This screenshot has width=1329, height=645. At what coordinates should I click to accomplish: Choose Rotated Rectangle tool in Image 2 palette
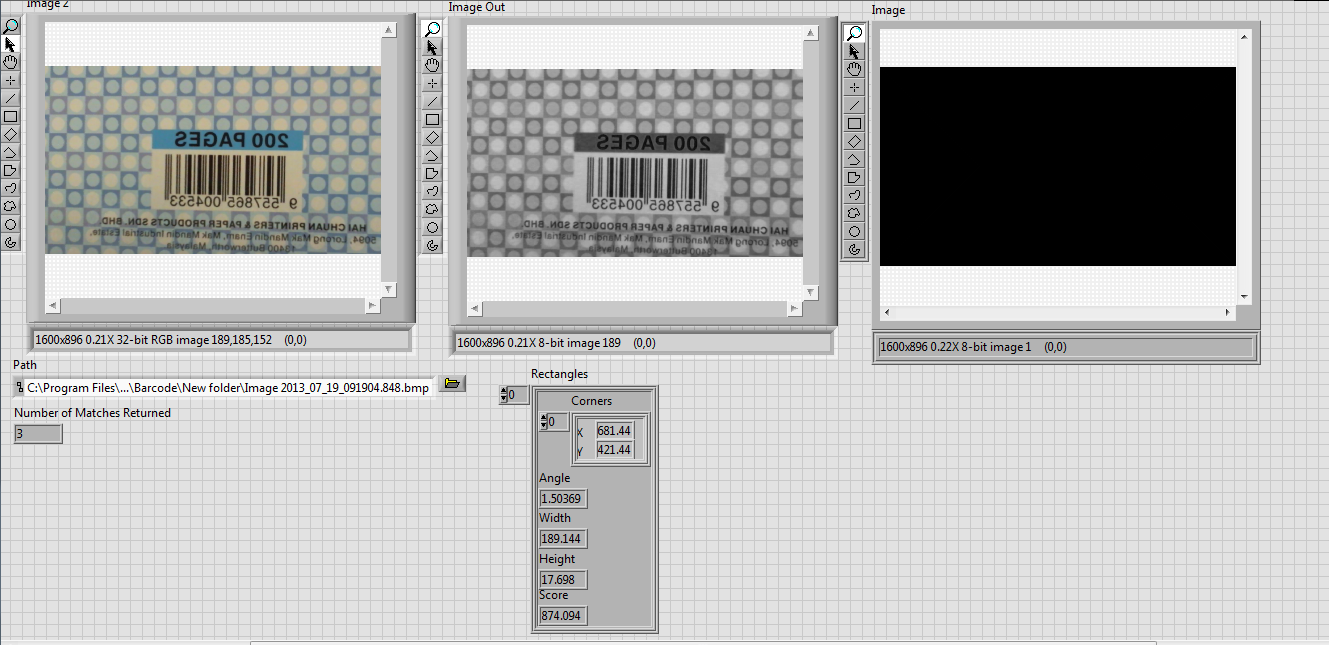pos(11,134)
